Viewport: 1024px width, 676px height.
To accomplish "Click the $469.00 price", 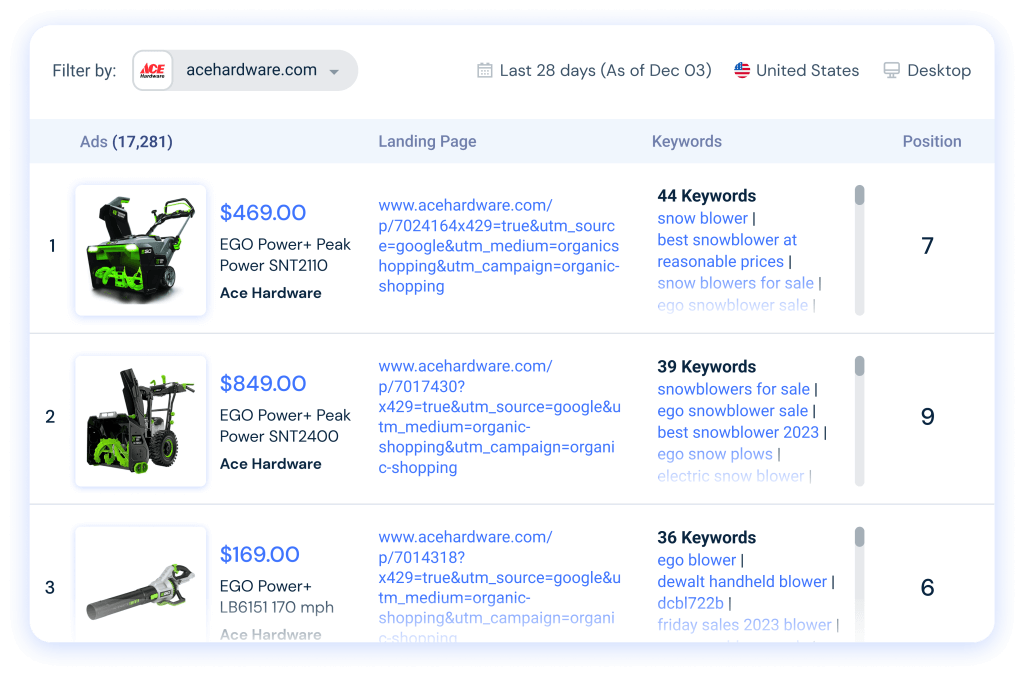I will 263,213.
